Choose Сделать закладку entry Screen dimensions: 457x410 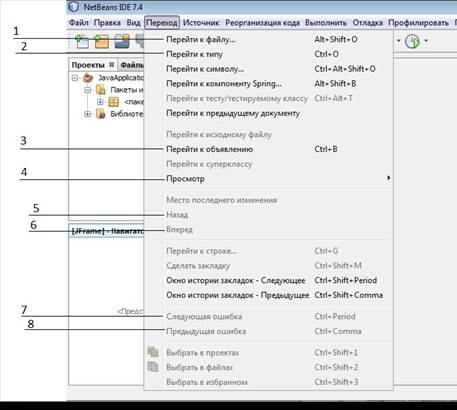[269, 266]
